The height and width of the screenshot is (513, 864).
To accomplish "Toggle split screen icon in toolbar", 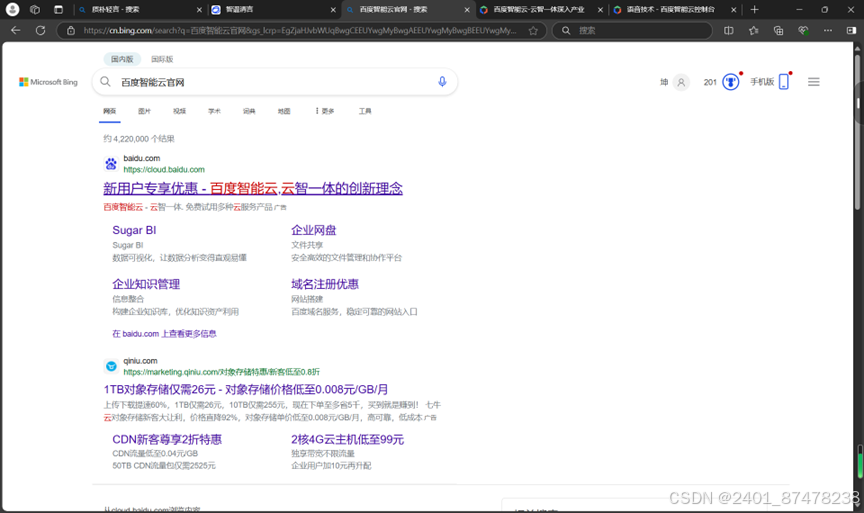I will point(728,31).
